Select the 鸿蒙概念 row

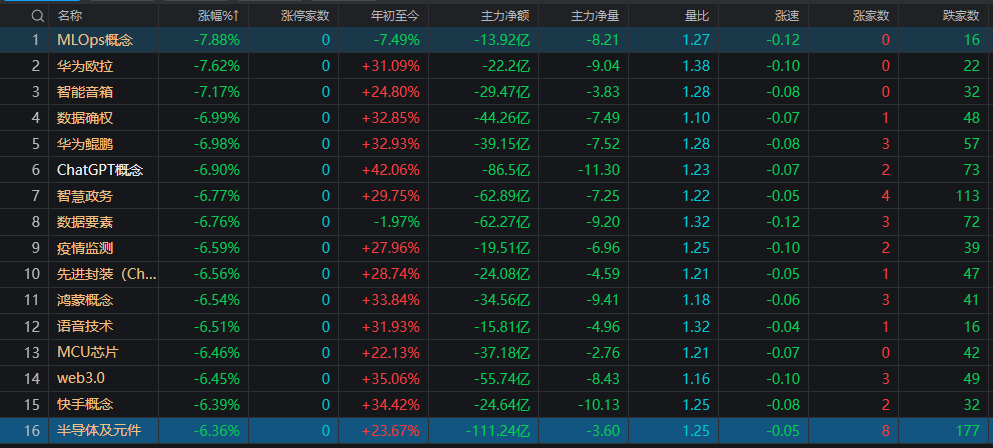[x=496, y=300]
